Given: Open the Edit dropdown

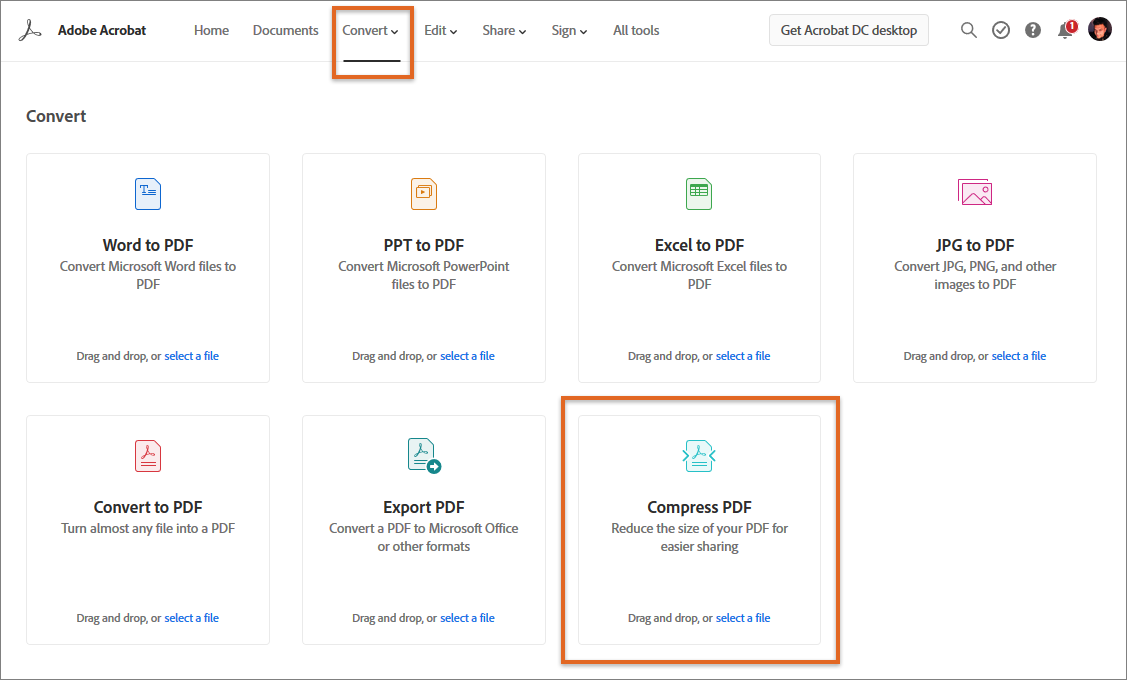Looking at the screenshot, I should (x=440, y=30).
